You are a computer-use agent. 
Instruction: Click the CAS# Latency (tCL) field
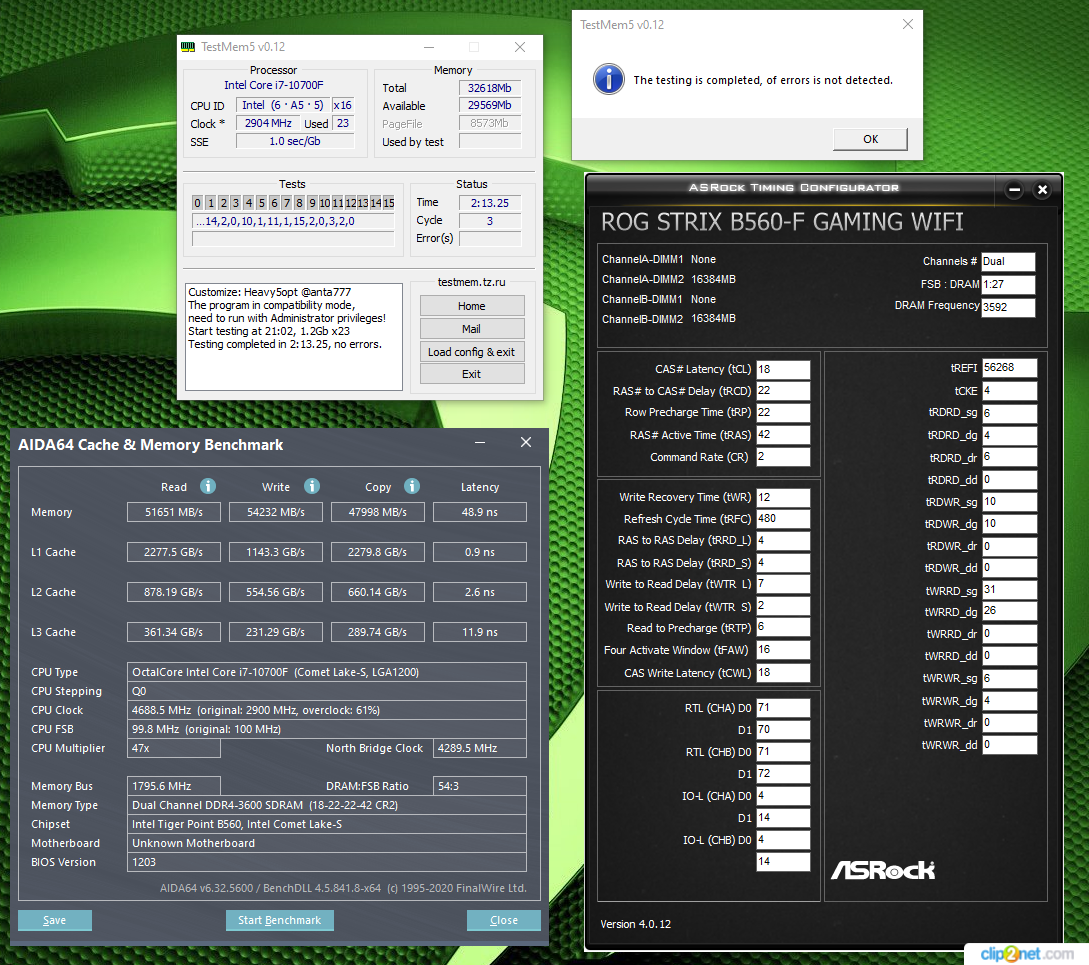(x=783, y=369)
